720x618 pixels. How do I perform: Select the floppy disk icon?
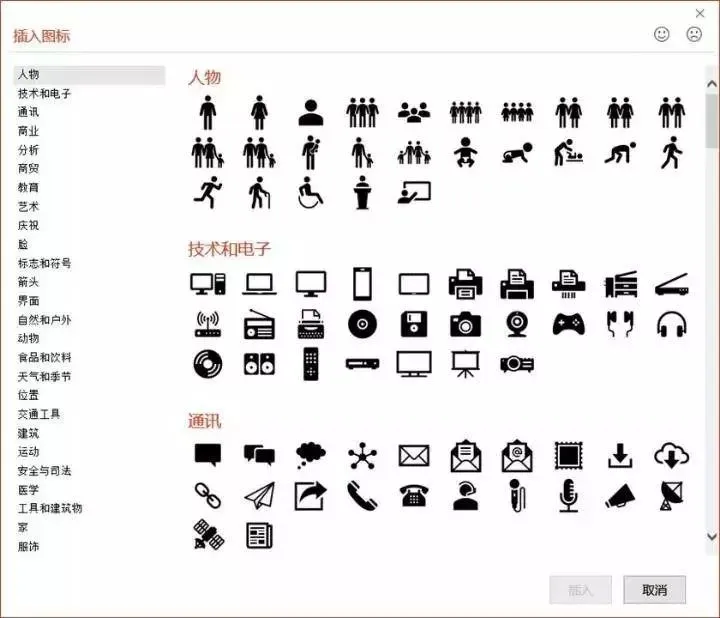click(414, 324)
